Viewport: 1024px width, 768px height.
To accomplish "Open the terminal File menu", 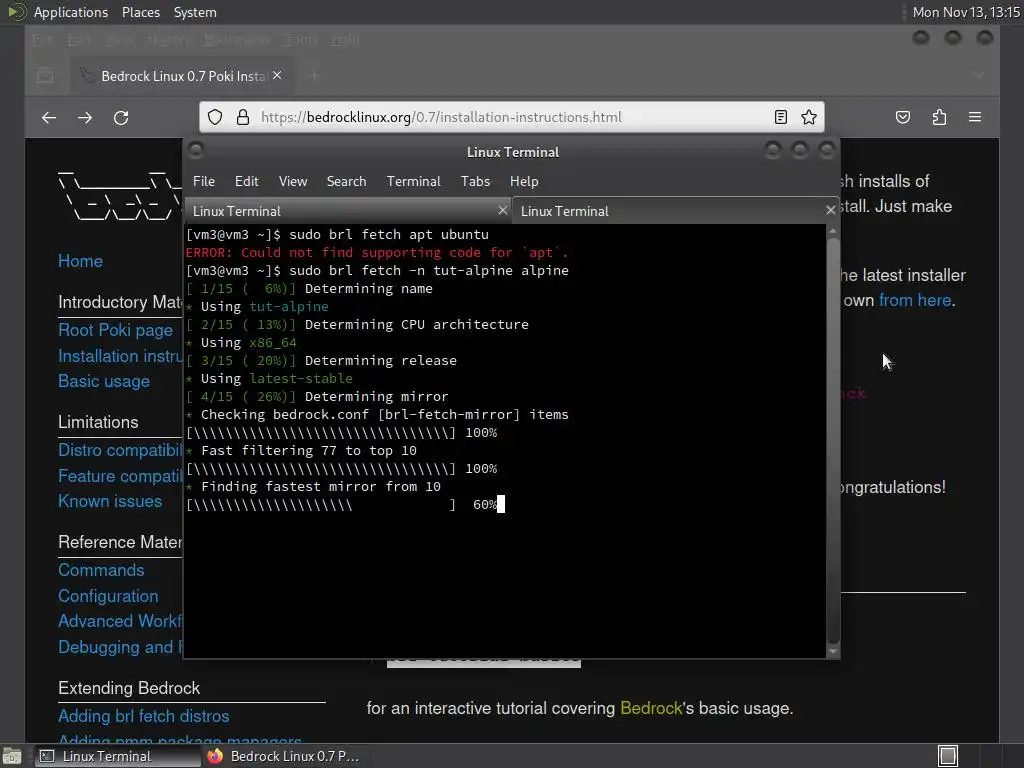I will tap(204, 182).
